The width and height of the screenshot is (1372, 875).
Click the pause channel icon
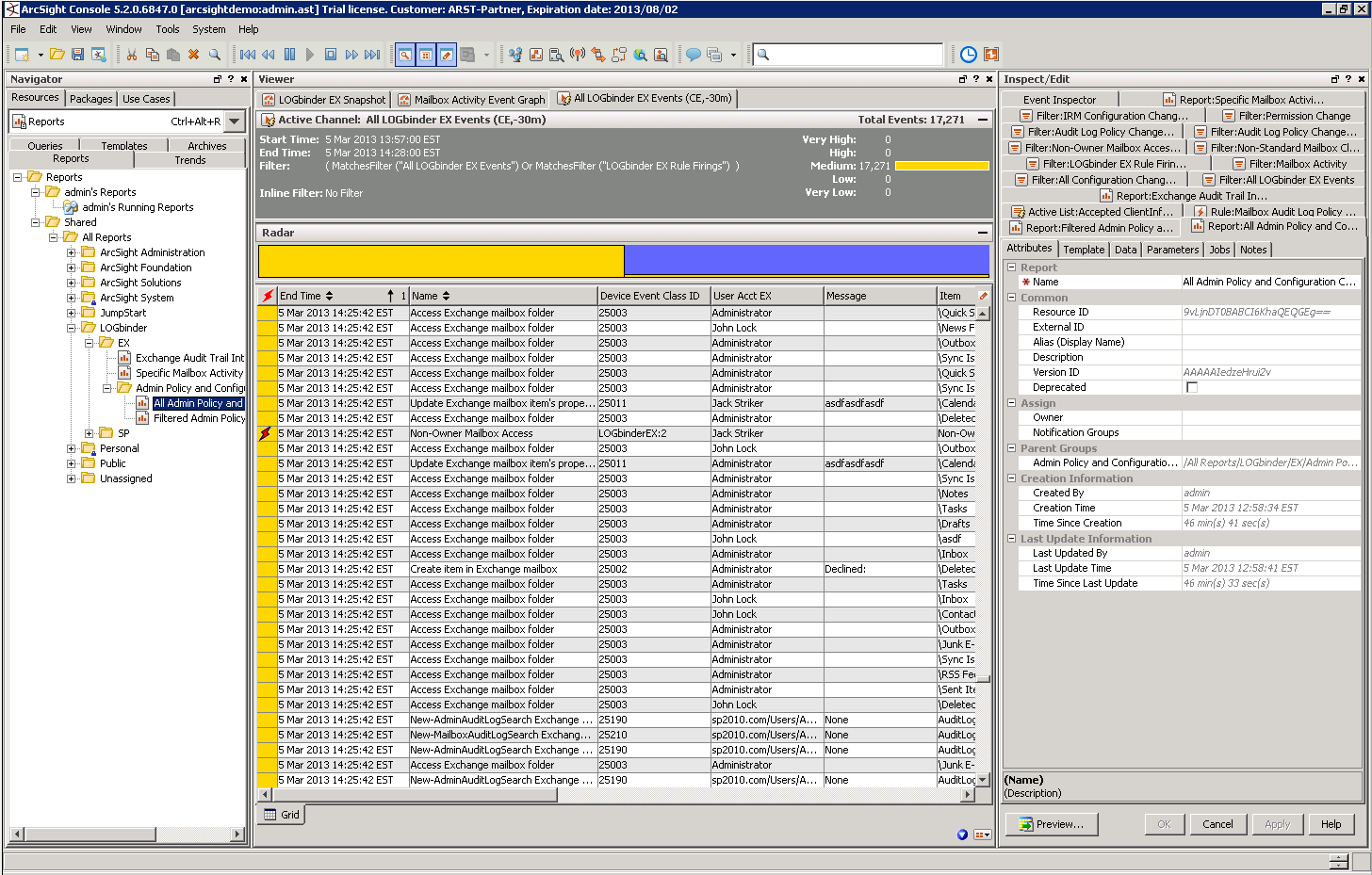tap(289, 55)
